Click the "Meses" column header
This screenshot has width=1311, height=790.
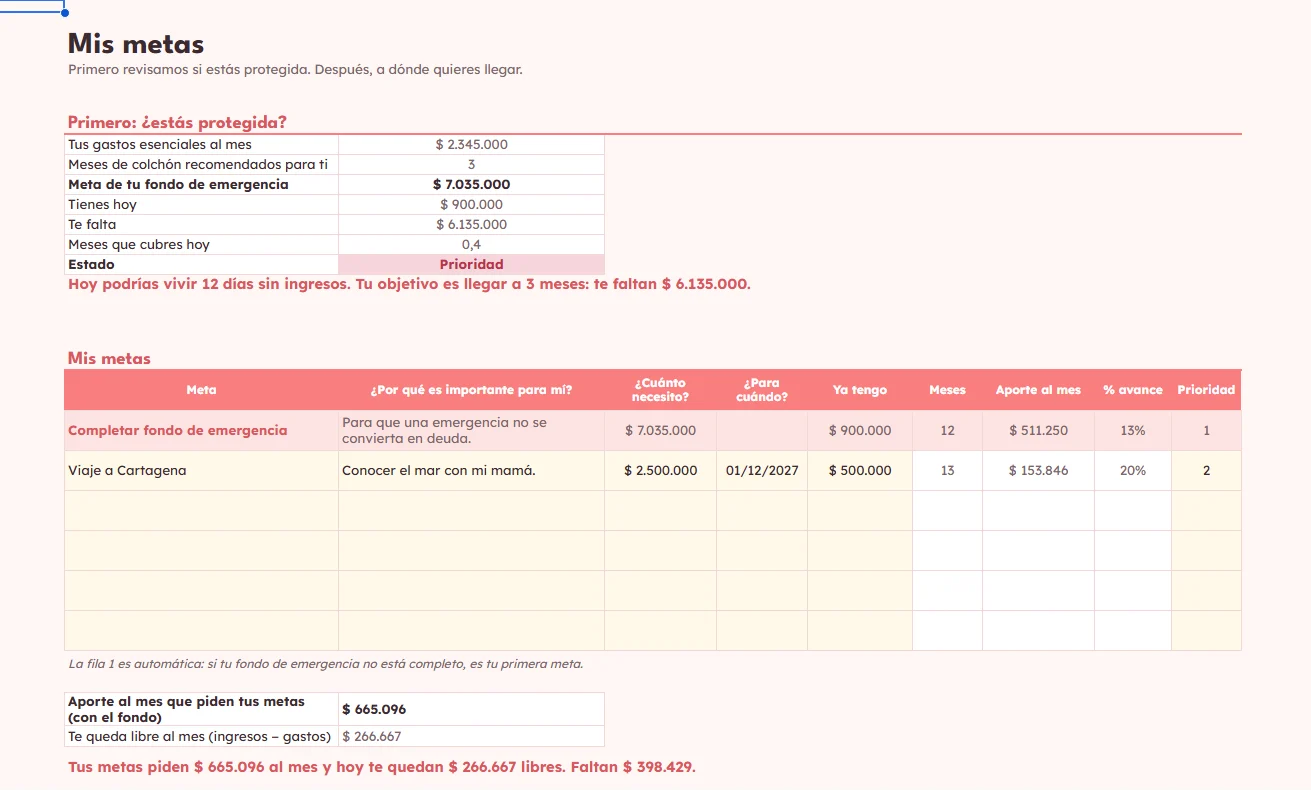click(x=948, y=390)
